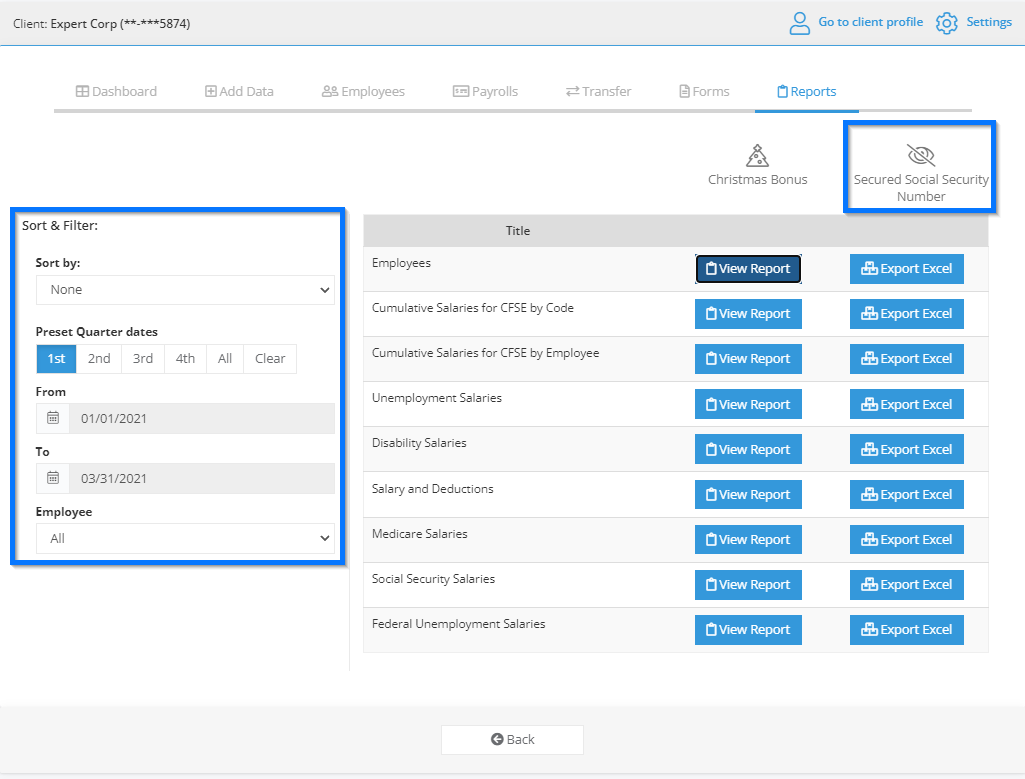The image size is (1025, 779).
Task: Switch to the Add Data tab
Action: [x=239, y=91]
